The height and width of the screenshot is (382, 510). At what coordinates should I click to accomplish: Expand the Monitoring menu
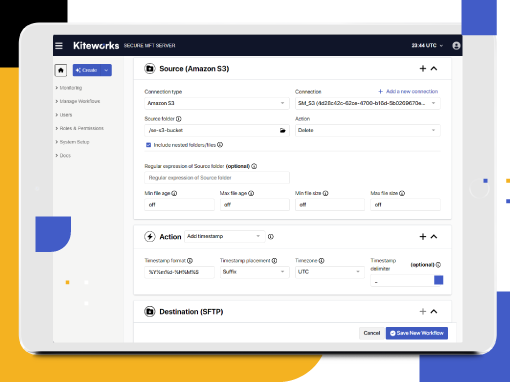pos(69,88)
